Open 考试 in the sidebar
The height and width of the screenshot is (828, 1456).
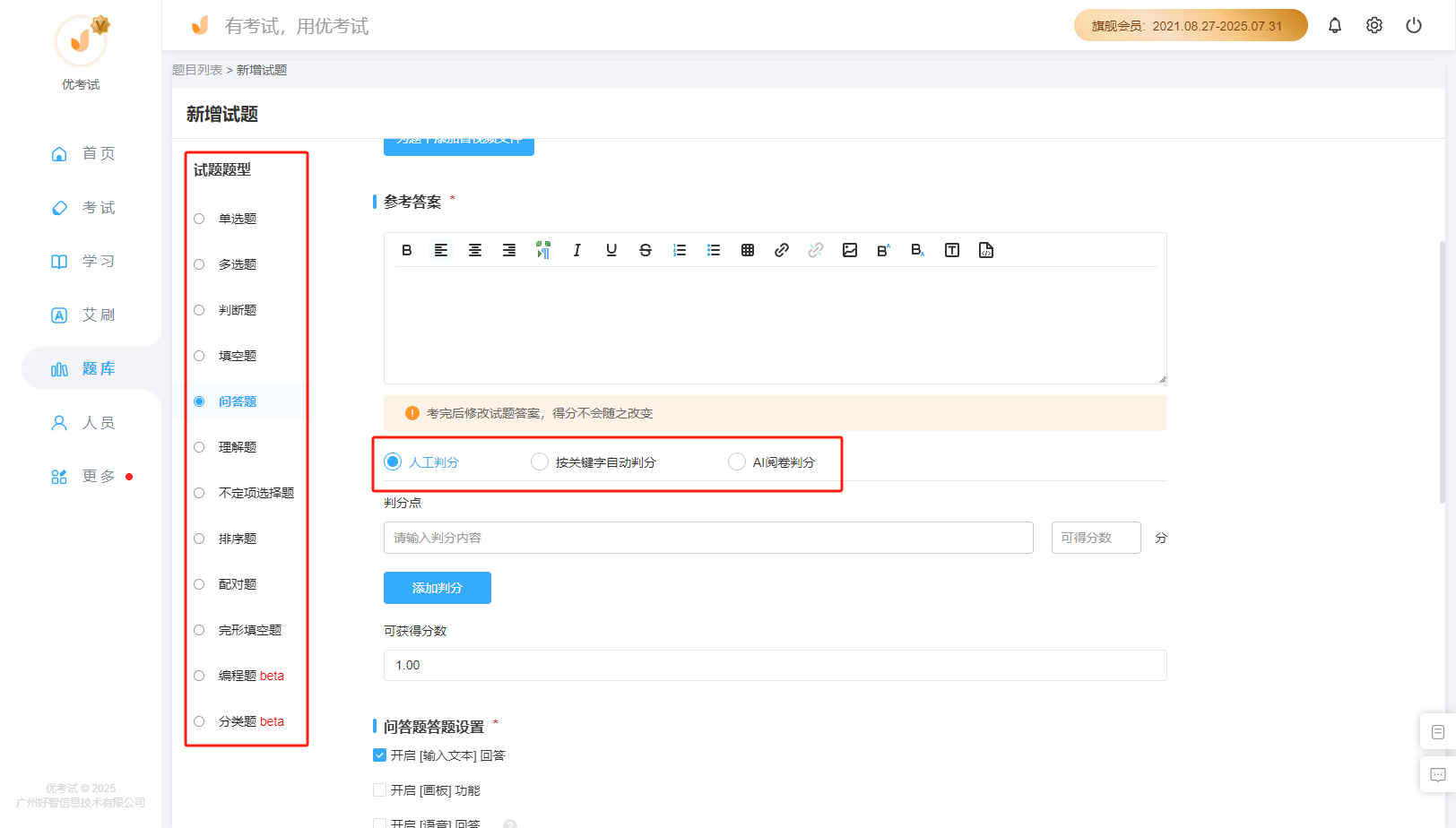[83, 207]
